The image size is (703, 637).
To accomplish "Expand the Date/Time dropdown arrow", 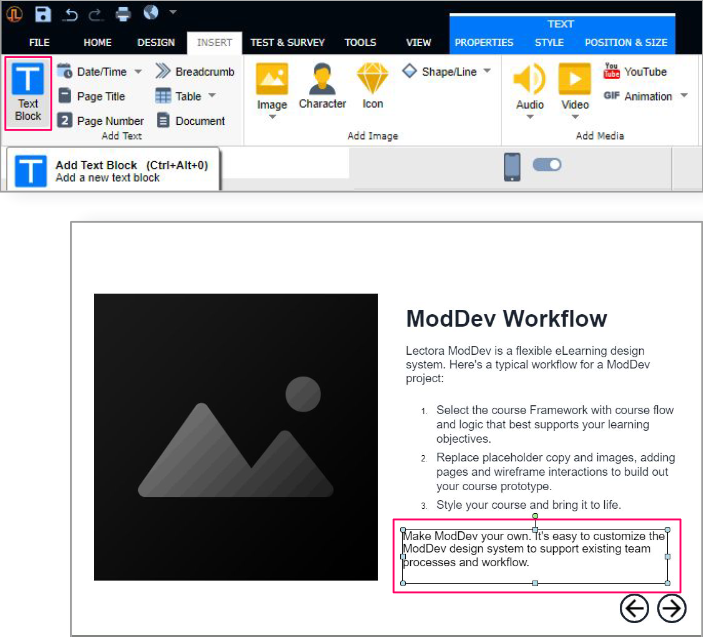I will tap(138, 72).
